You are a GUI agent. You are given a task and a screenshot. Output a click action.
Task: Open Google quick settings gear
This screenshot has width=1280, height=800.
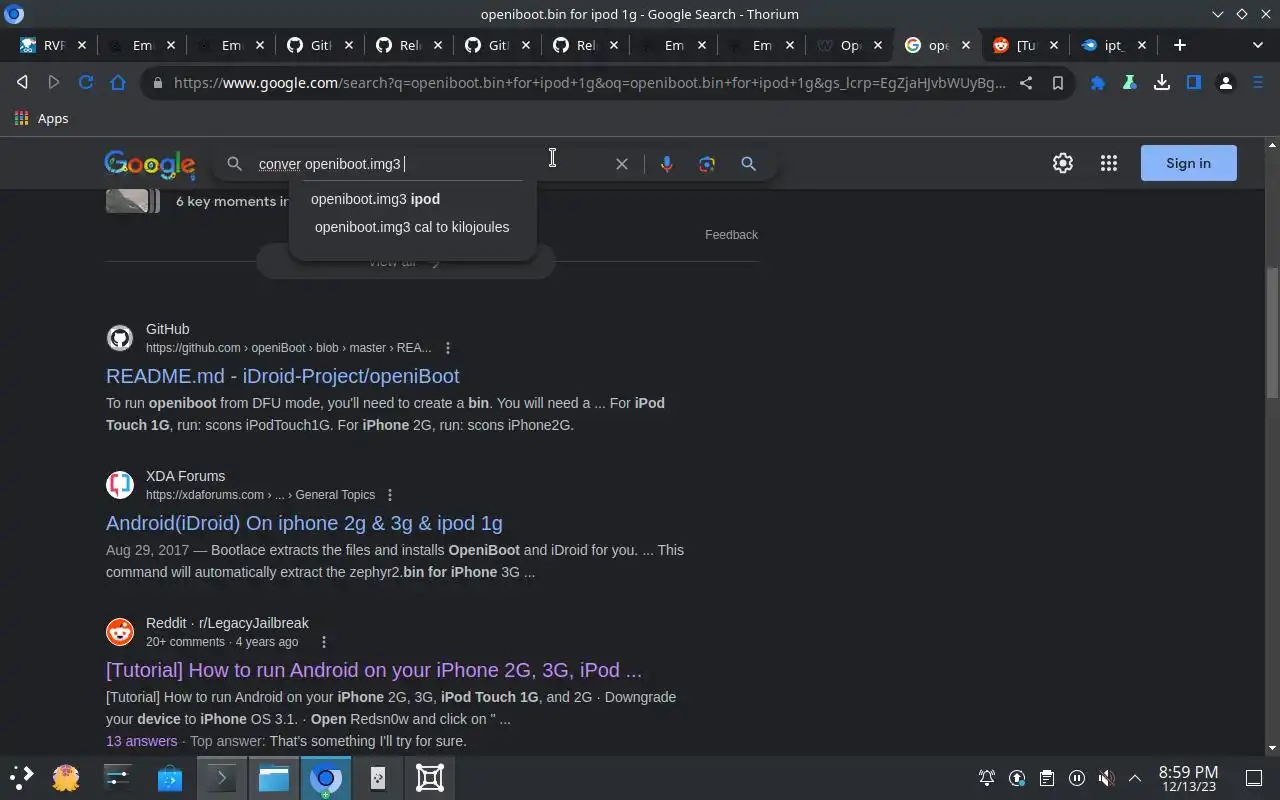tap(1063, 163)
